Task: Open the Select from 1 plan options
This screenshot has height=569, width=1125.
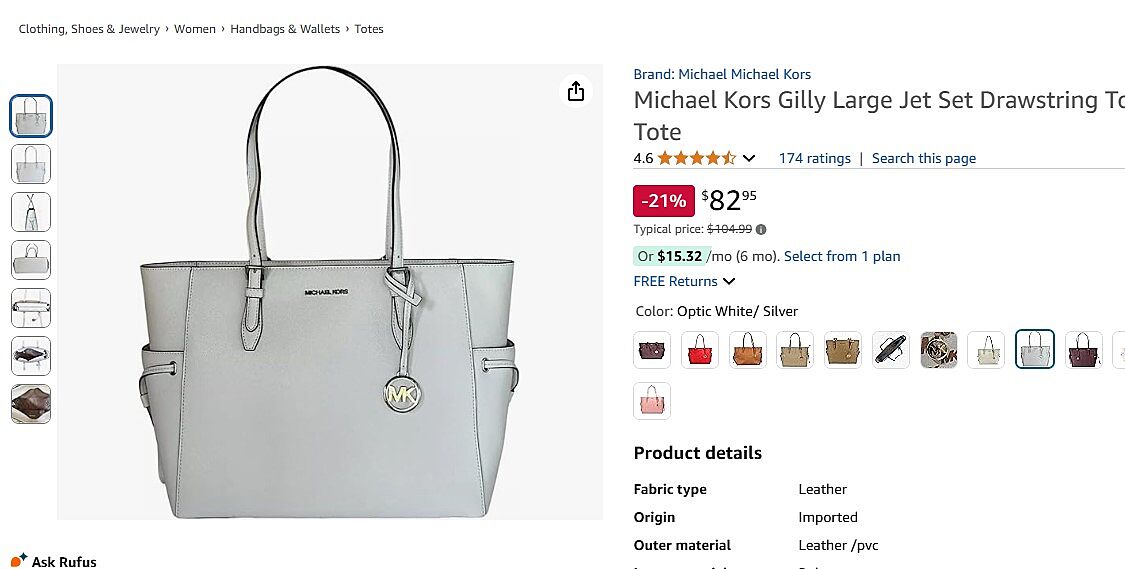Action: click(842, 256)
